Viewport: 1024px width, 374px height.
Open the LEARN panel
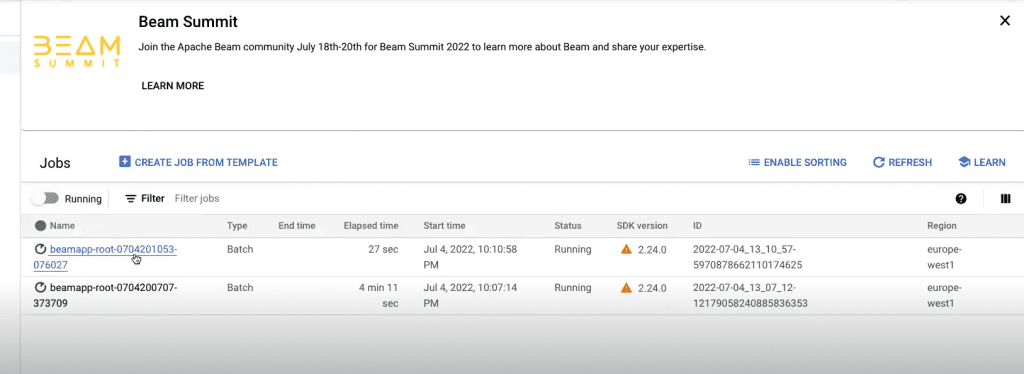(982, 163)
